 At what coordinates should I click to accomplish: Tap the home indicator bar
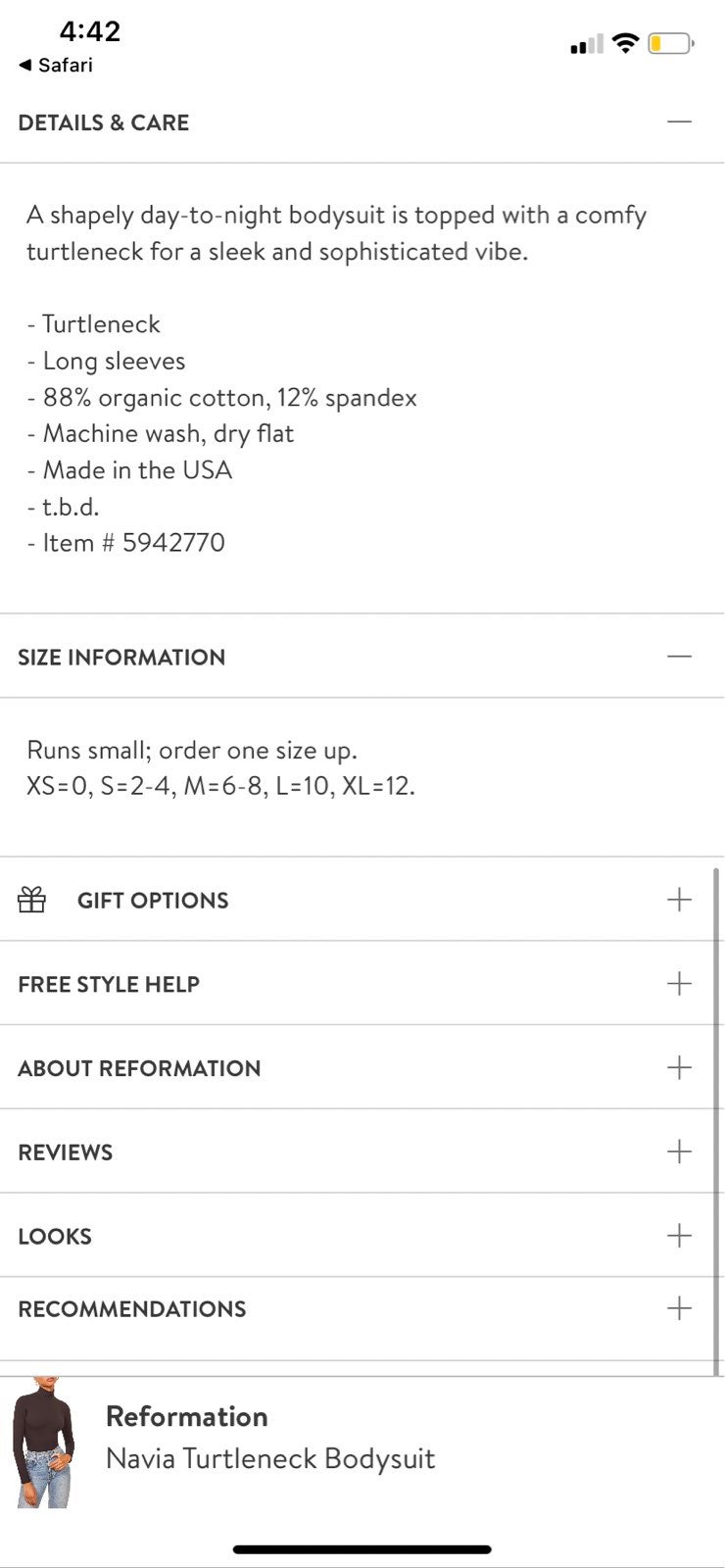click(x=362, y=1549)
